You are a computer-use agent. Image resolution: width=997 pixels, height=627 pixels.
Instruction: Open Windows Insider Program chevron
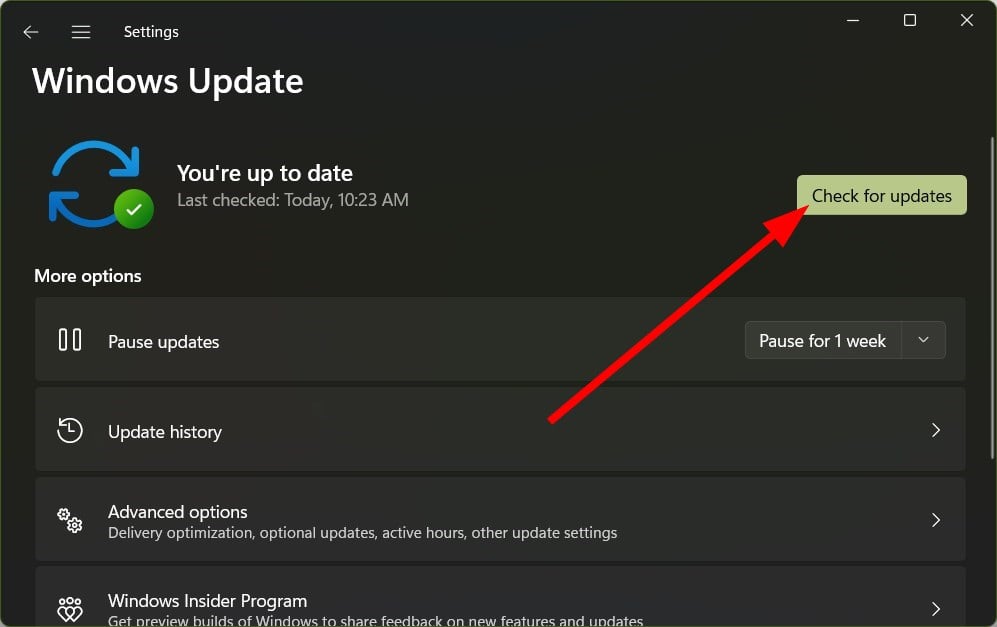935,609
